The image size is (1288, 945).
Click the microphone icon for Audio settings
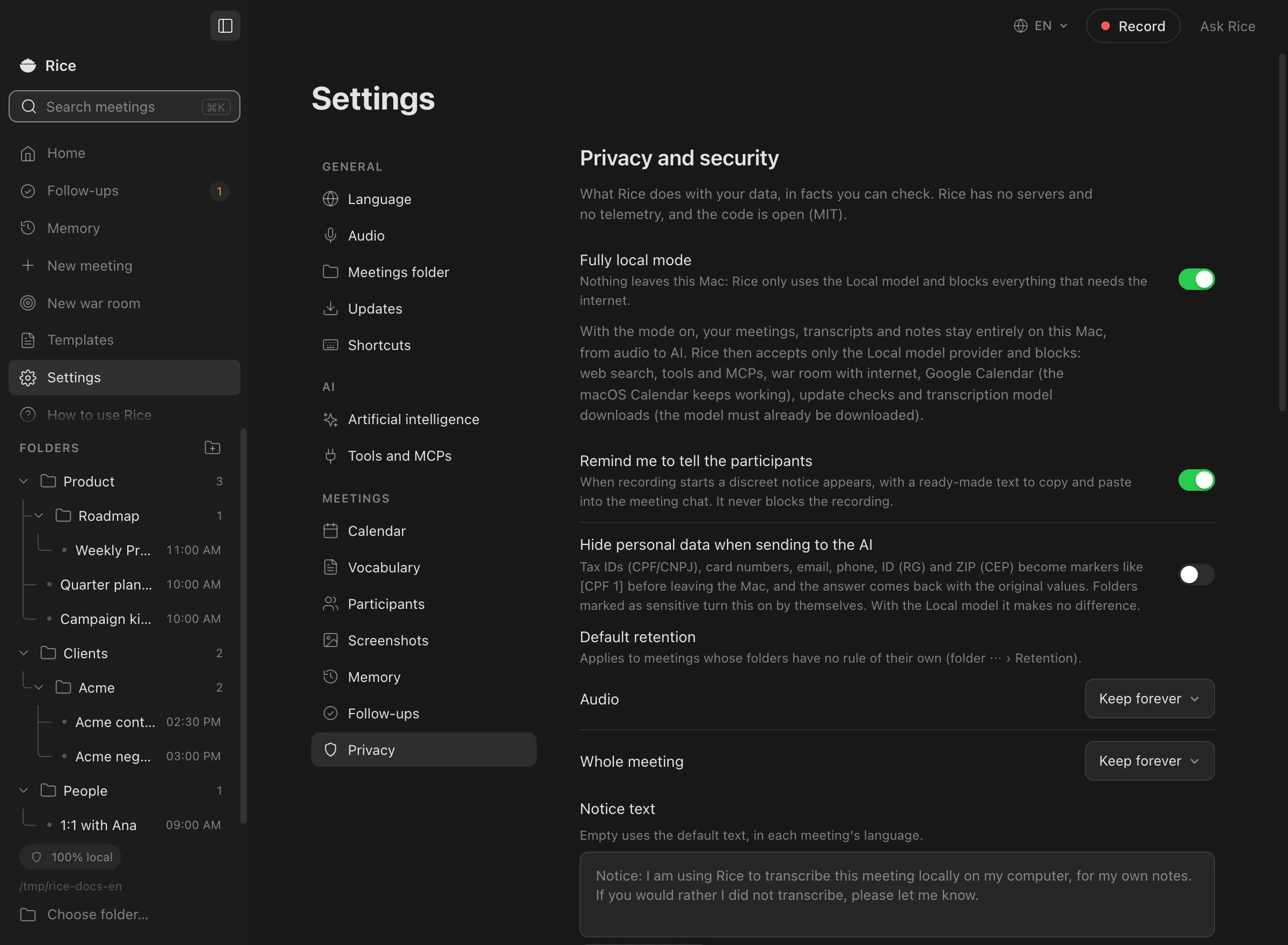[x=331, y=236]
